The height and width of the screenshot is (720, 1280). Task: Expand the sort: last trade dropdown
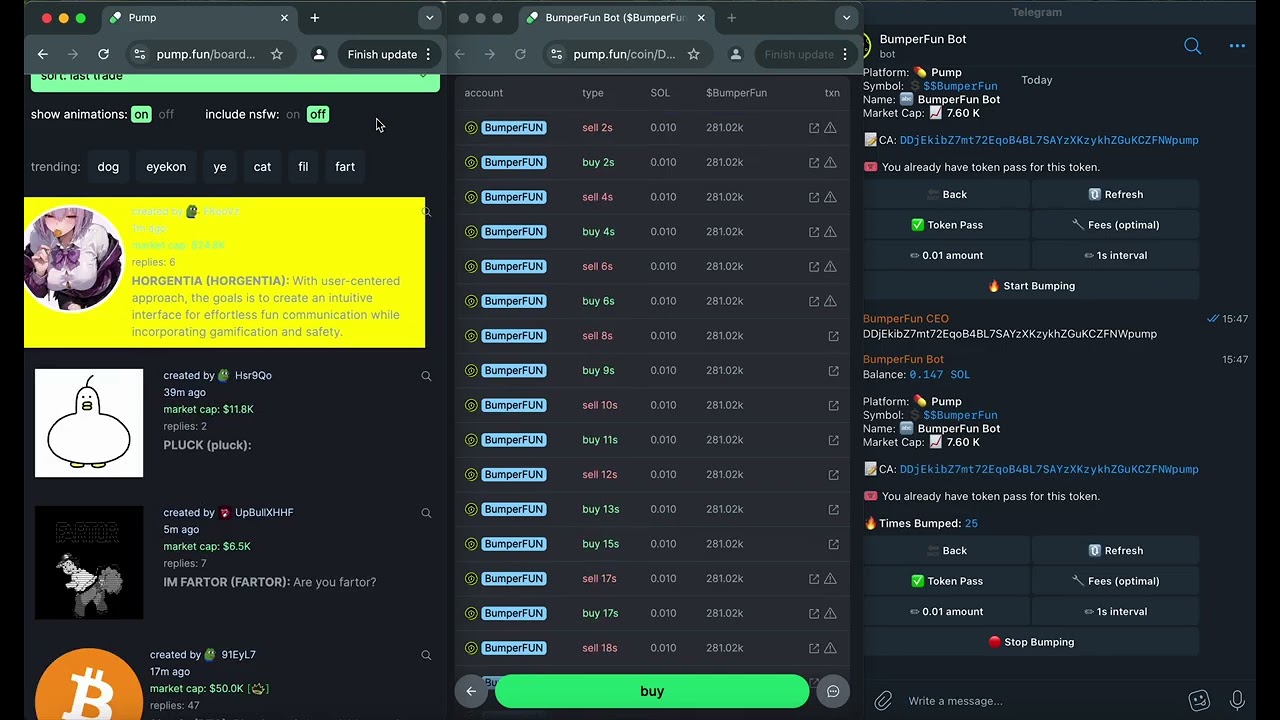(x=235, y=78)
